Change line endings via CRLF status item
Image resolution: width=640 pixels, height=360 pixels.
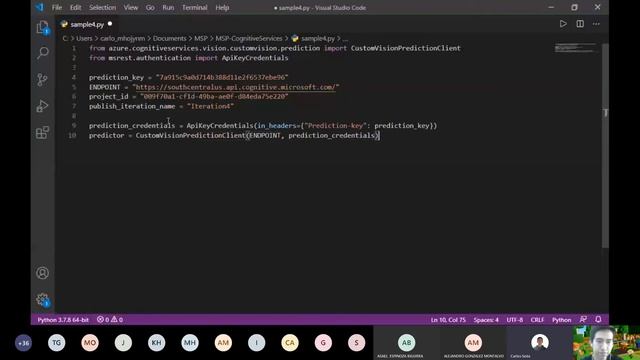537,320
